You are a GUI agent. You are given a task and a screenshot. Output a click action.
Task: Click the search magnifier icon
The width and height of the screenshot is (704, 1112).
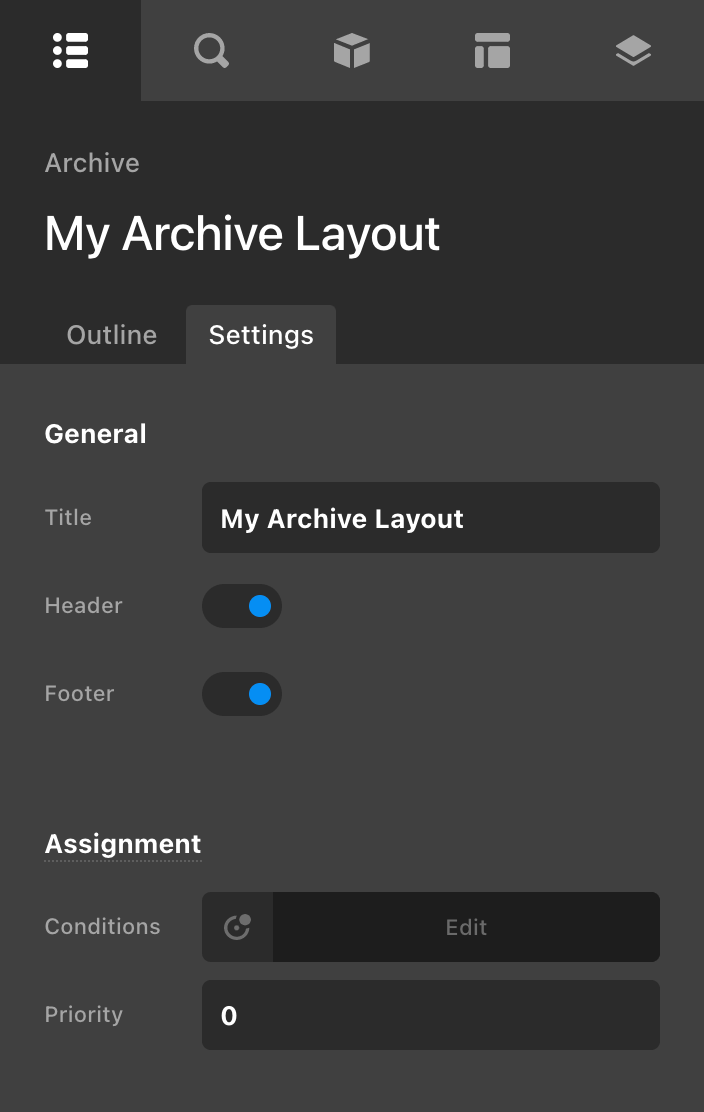211,50
